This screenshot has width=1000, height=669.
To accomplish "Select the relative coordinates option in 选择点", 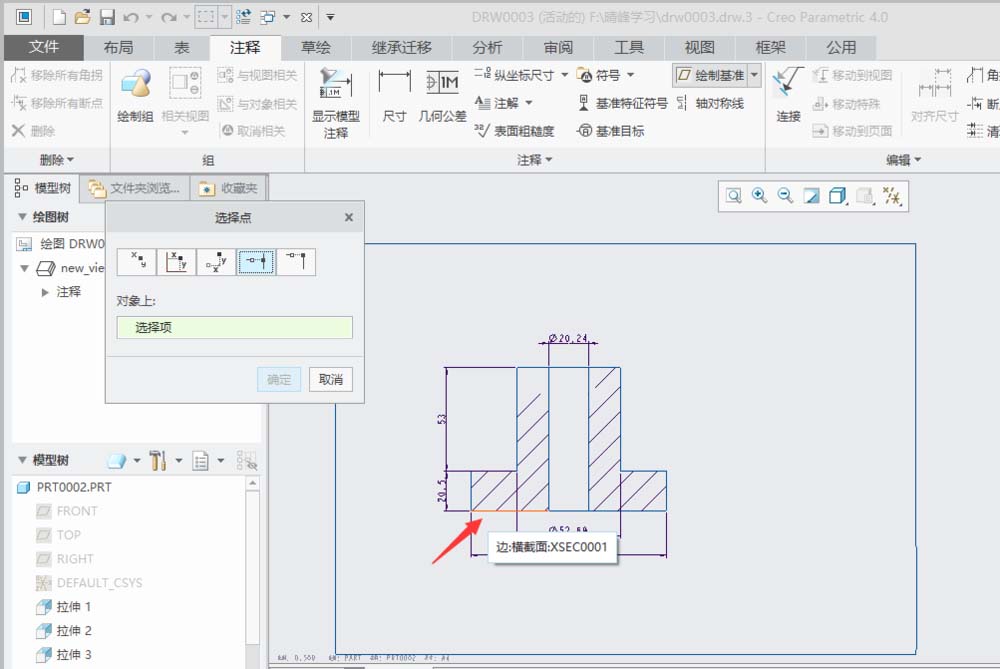I will [216, 261].
